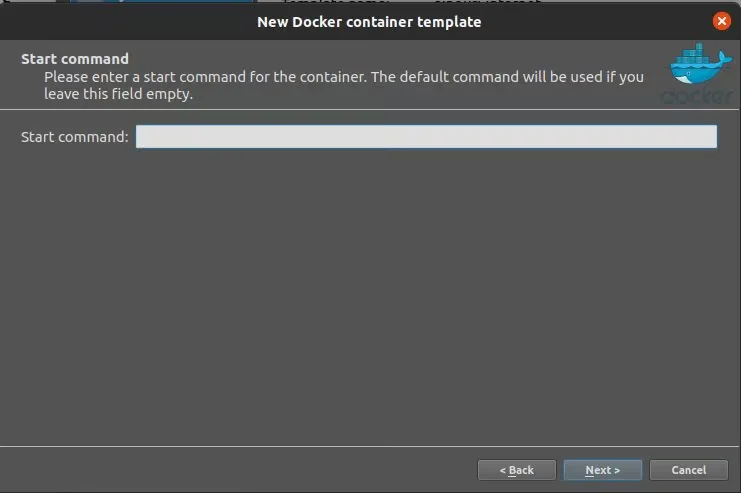Viewport: 741px width, 493px height.
Task: Proceed with the Next button
Action: click(x=602, y=470)
